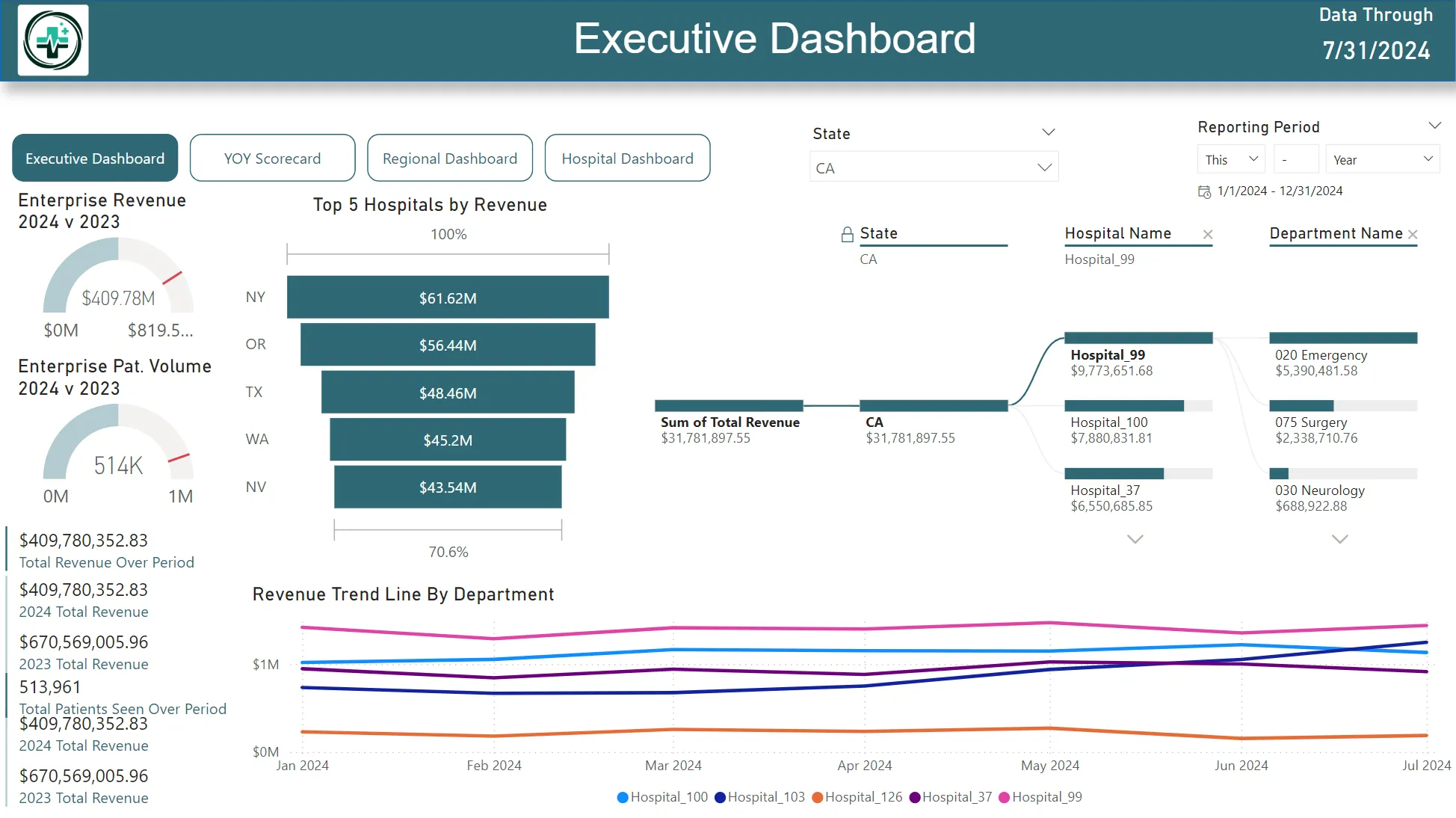Open the CA state dropdown

point(1044,167)
